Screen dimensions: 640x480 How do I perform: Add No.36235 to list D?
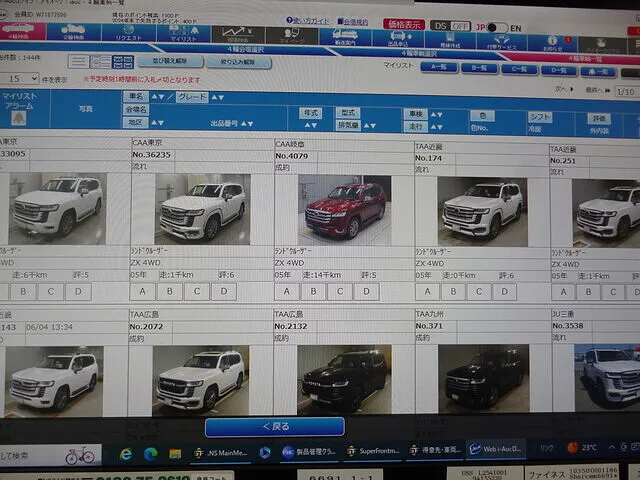[x=224, y=291]
